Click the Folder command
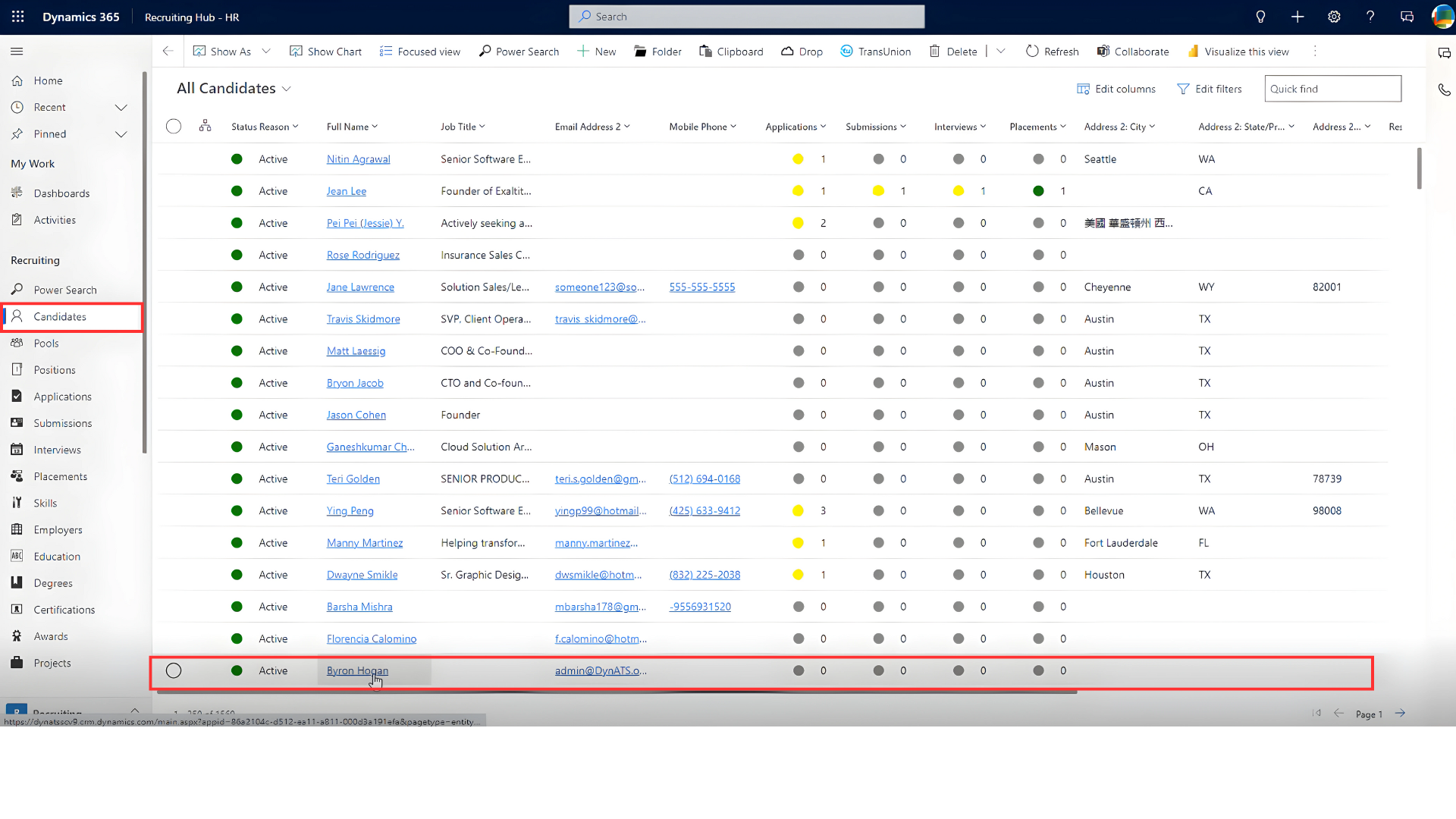 [657, 52]
